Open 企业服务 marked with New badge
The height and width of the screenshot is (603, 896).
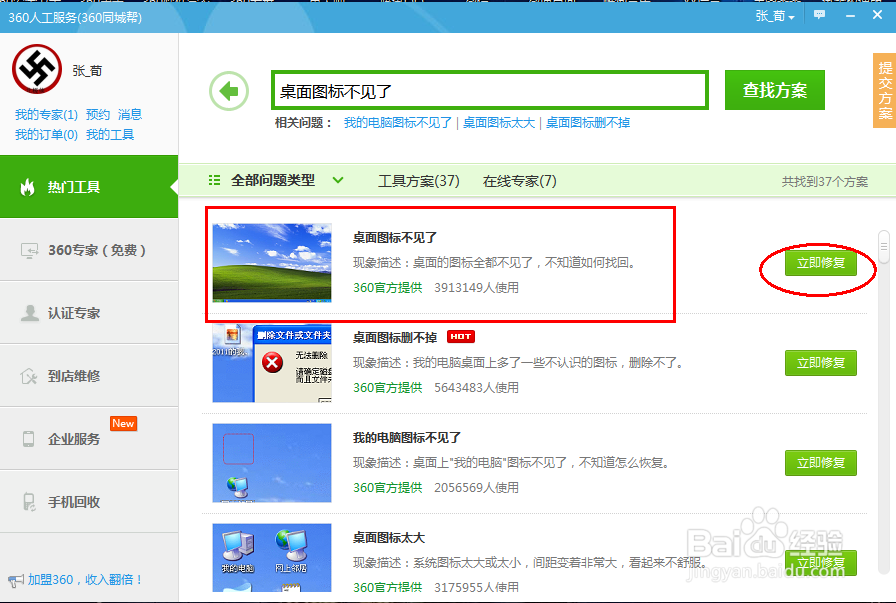(75, 438)
